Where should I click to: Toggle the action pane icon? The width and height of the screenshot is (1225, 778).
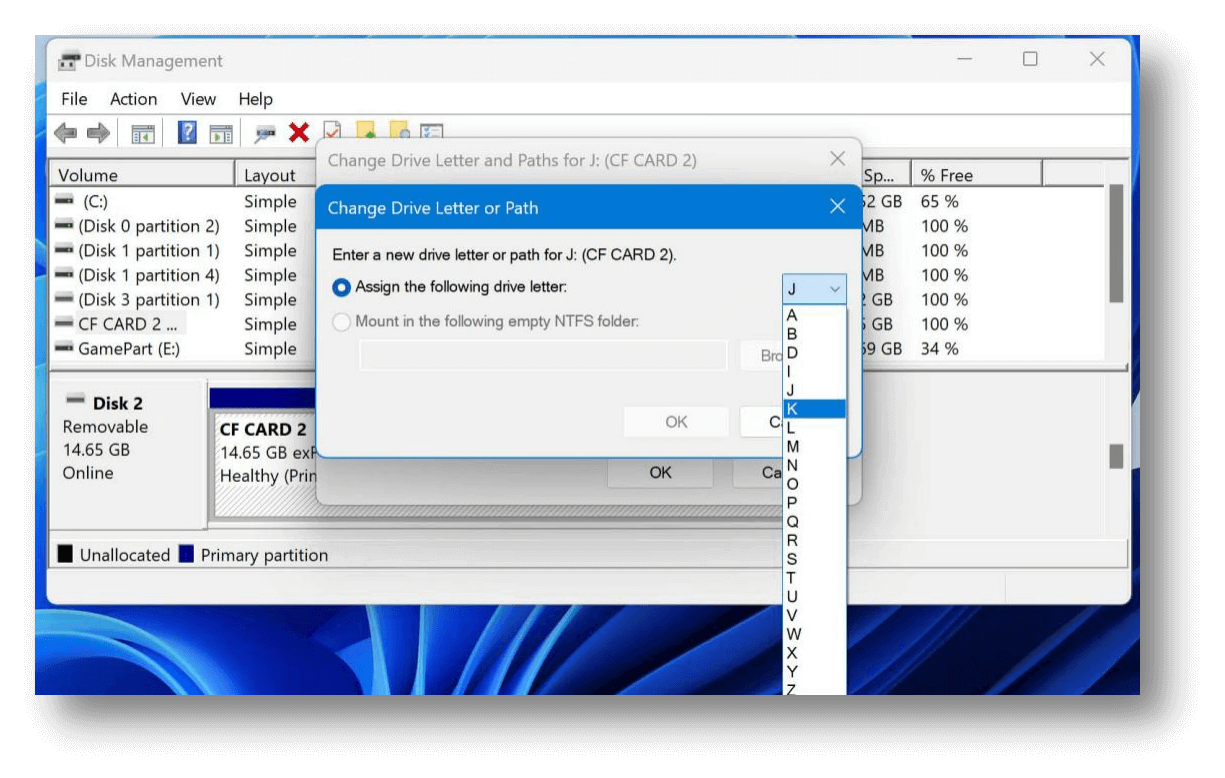(x=221, y=131)
